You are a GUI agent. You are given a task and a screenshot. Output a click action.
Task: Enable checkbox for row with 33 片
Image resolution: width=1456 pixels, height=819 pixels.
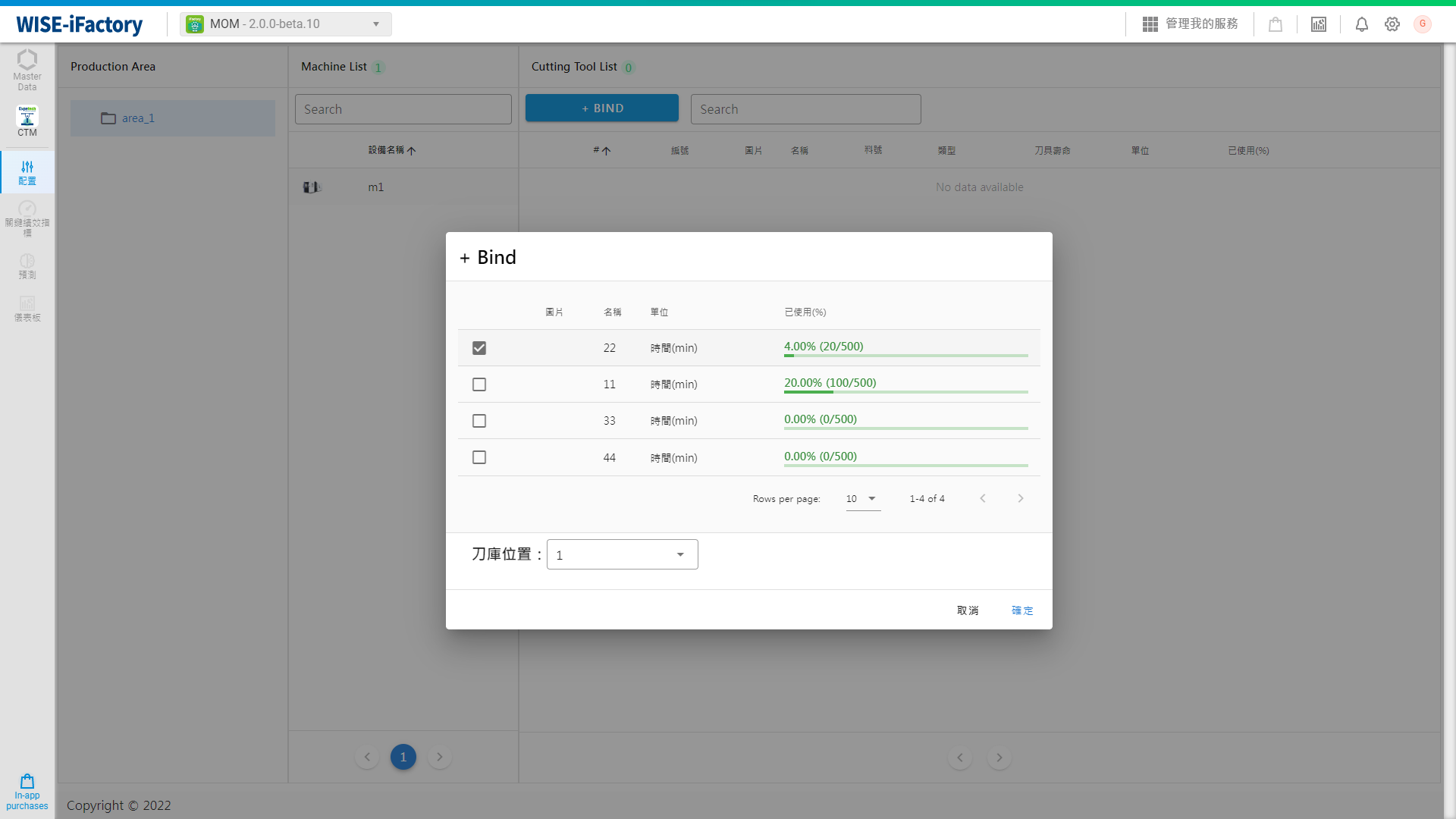coord(479,420)
